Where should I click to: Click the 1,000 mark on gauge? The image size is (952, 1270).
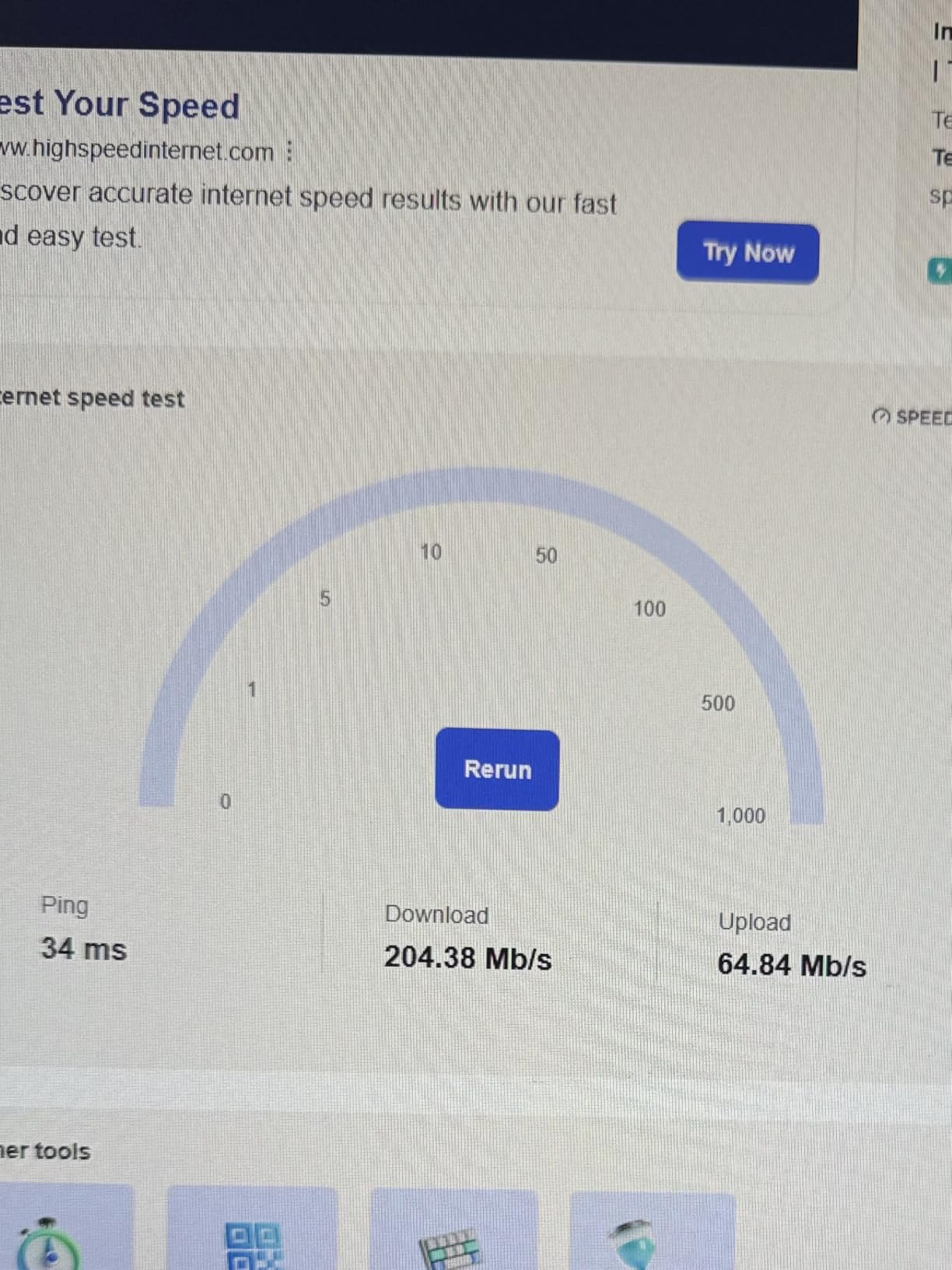tap(740, 816)
